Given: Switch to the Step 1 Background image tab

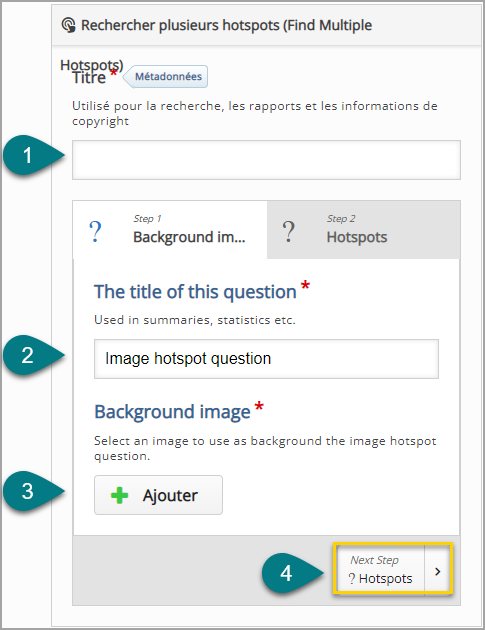Looking at the screenshot, I should tap(170, 230).
